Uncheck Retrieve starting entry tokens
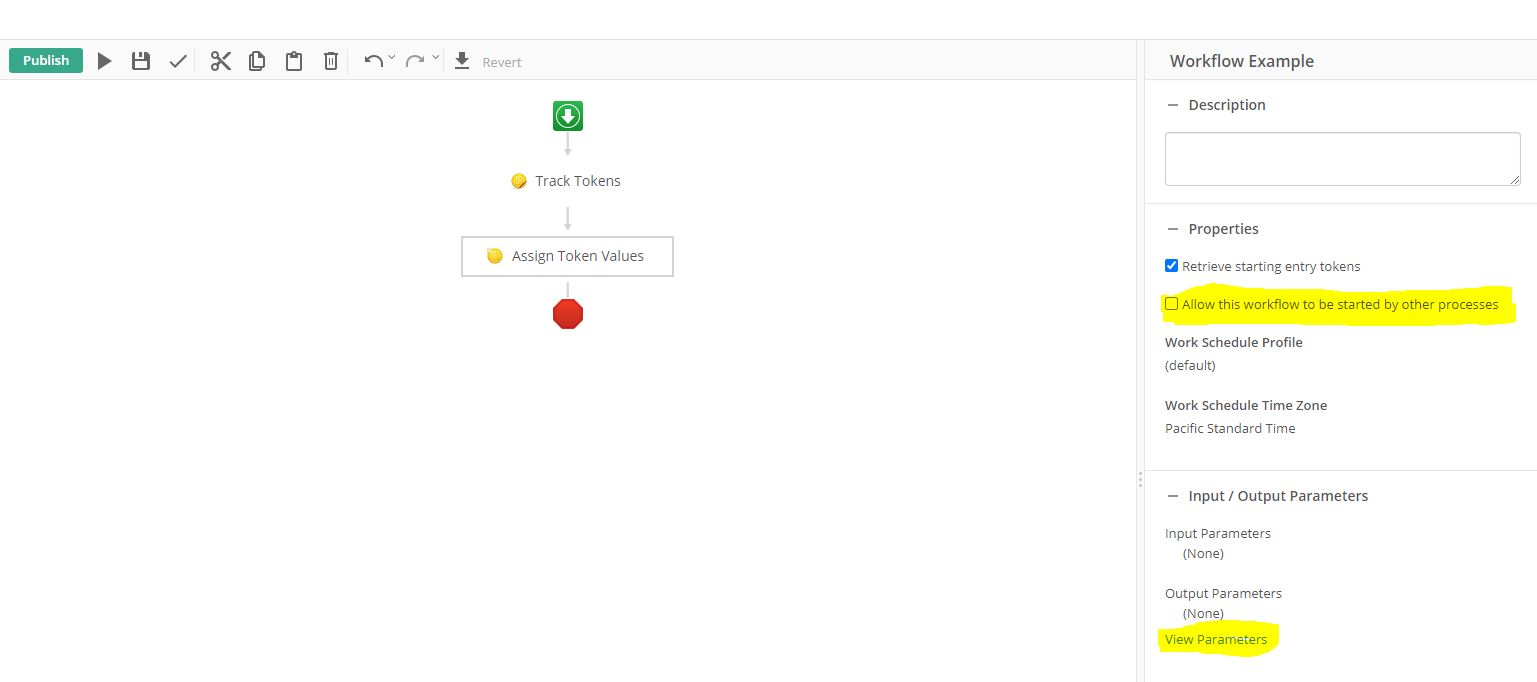1537x682 pixels. tap(1172, 266)
